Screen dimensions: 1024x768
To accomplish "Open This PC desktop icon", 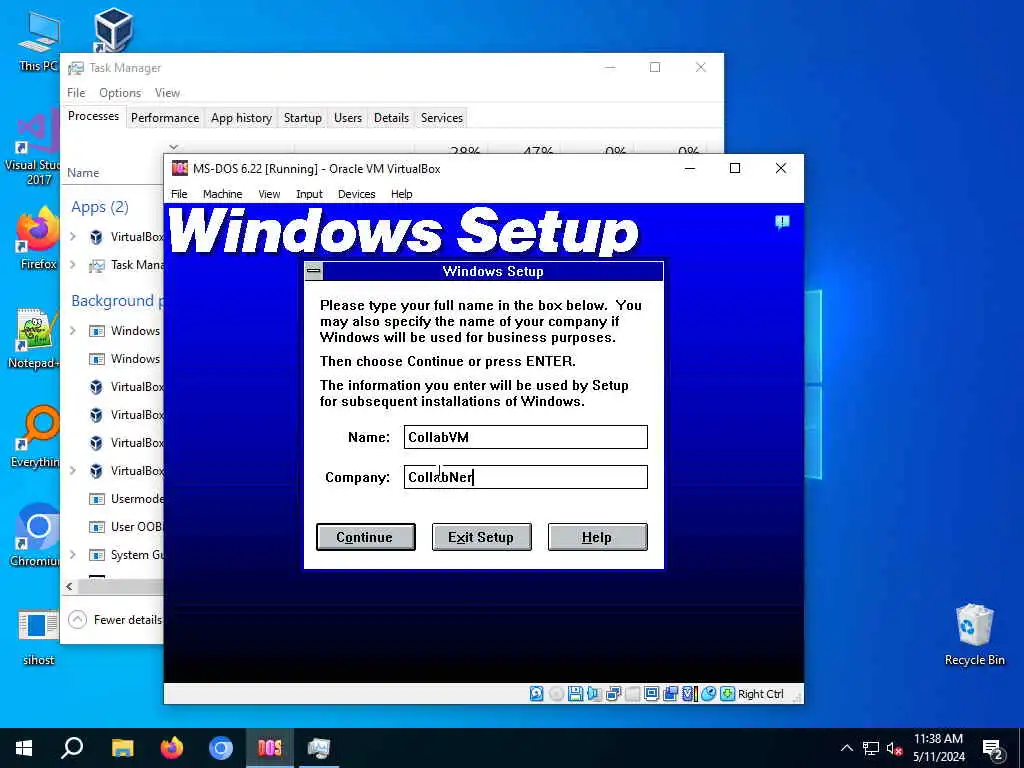I will [38, 41].
